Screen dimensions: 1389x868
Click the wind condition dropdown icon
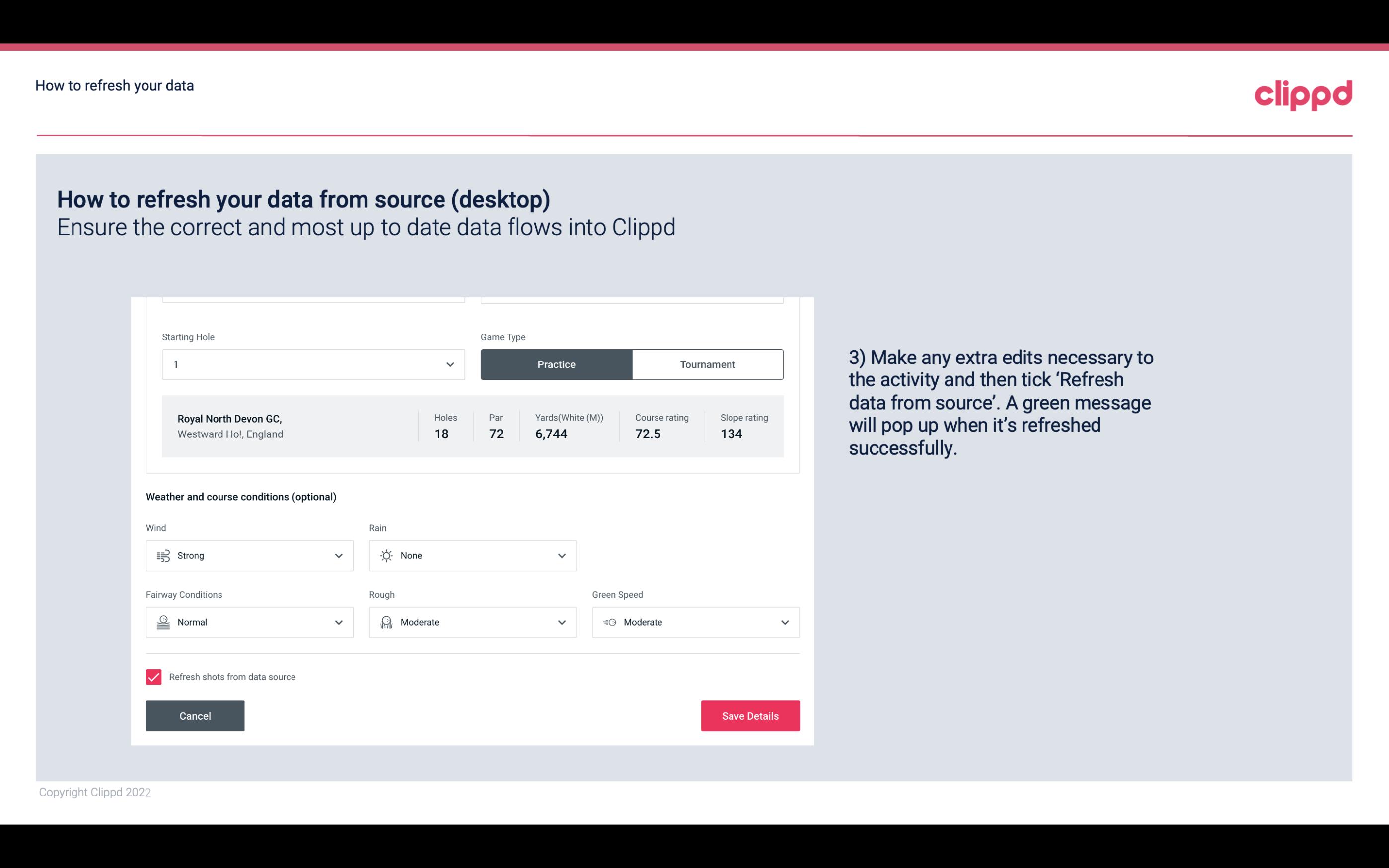[337, 555]
